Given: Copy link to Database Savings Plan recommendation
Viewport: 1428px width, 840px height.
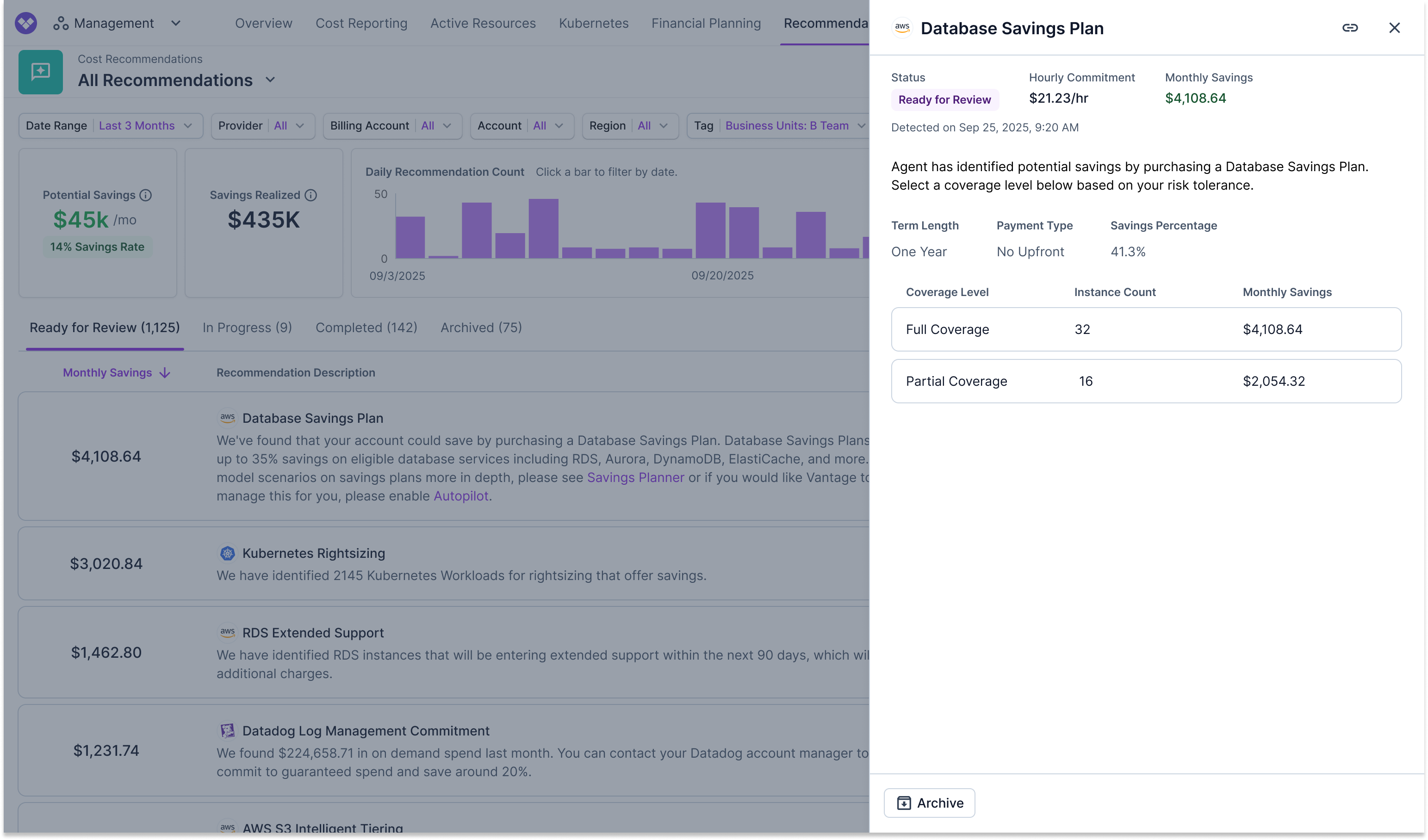Looking at the screenshot, I should (1349, 28).
